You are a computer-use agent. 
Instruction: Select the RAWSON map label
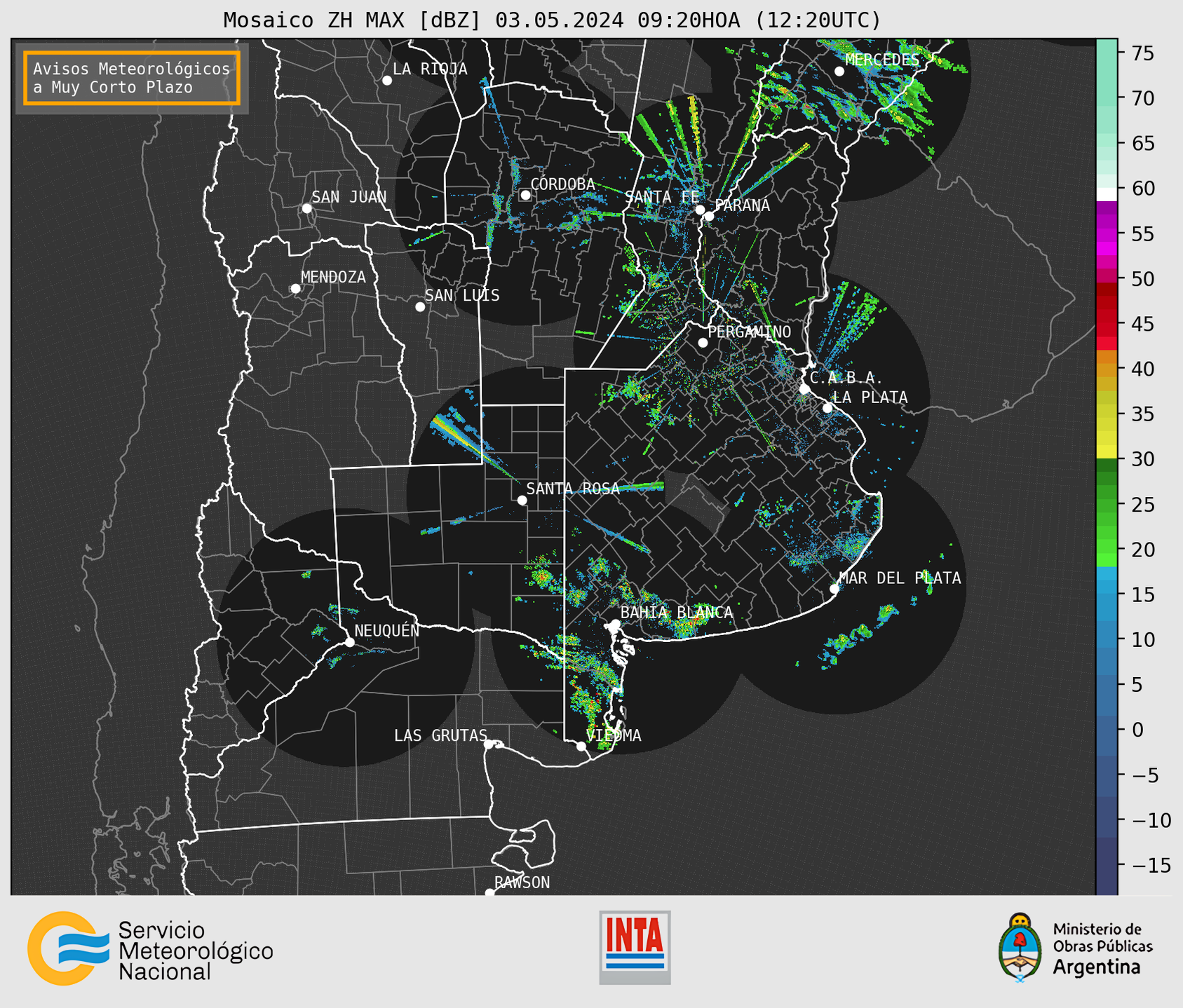[x=522, y=883]
